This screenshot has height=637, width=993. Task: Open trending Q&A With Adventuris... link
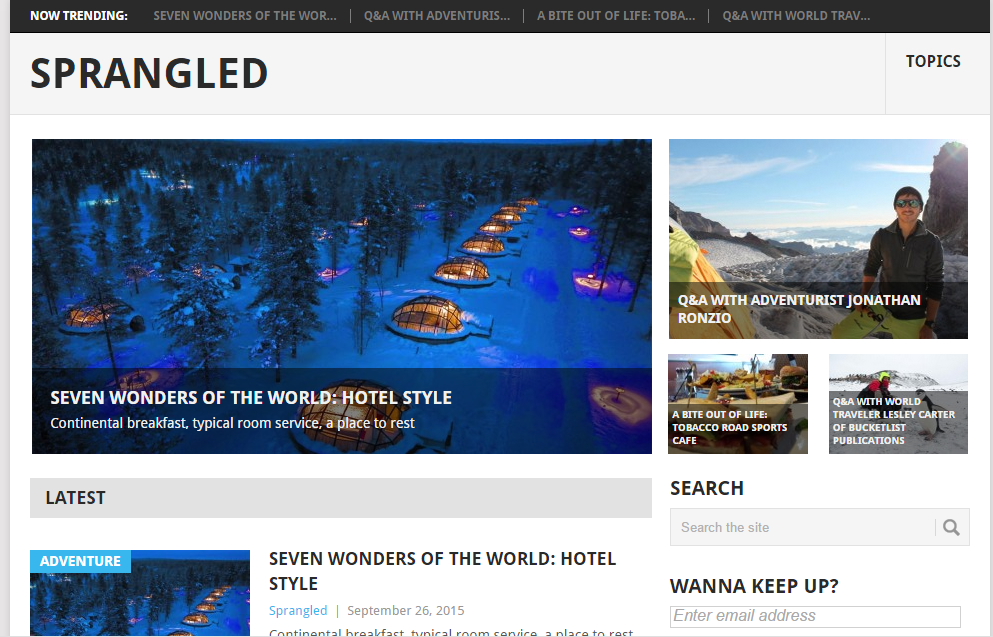(437, 16)
